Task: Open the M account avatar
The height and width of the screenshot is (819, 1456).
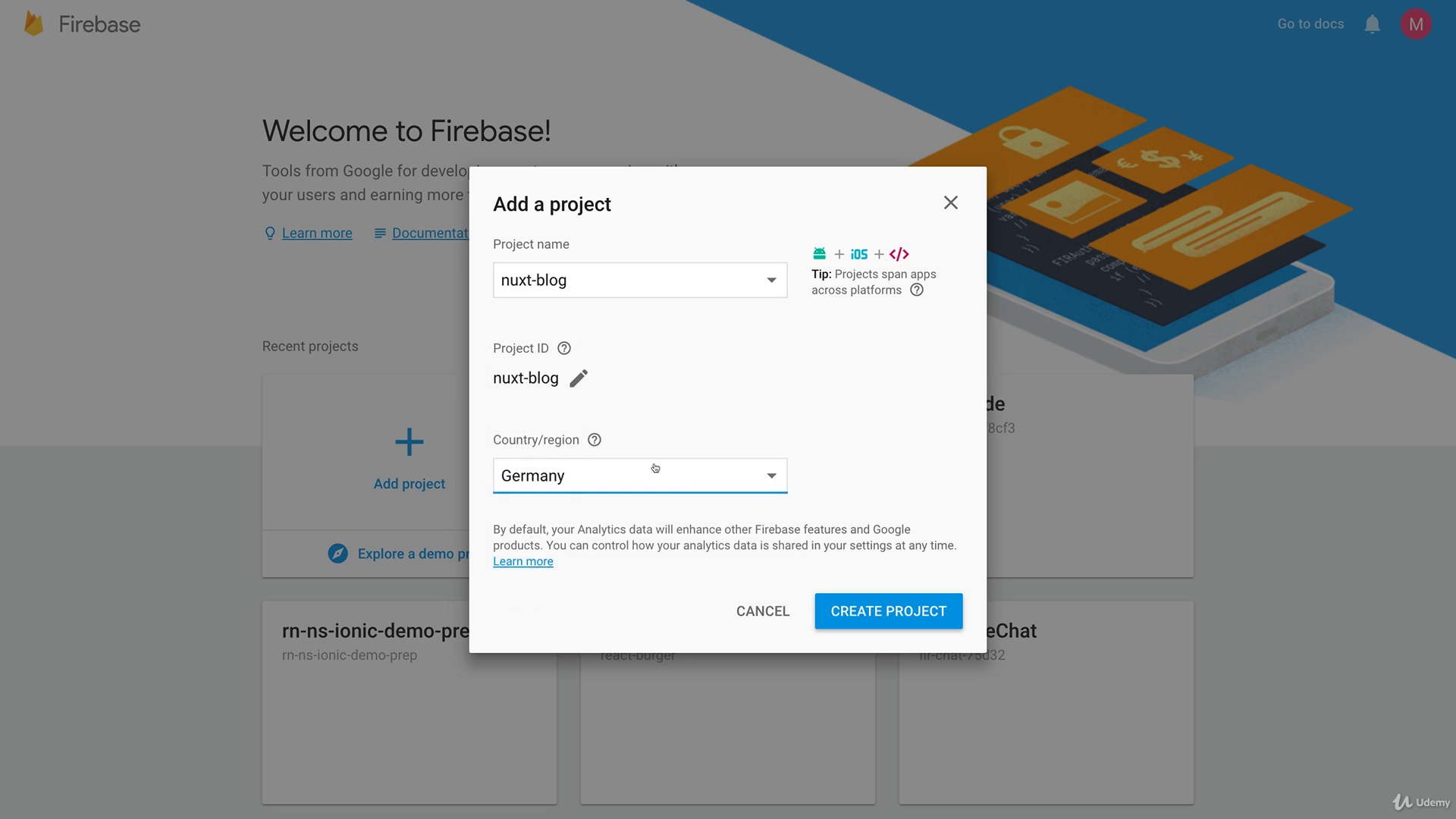Action: coord(1415,24)
